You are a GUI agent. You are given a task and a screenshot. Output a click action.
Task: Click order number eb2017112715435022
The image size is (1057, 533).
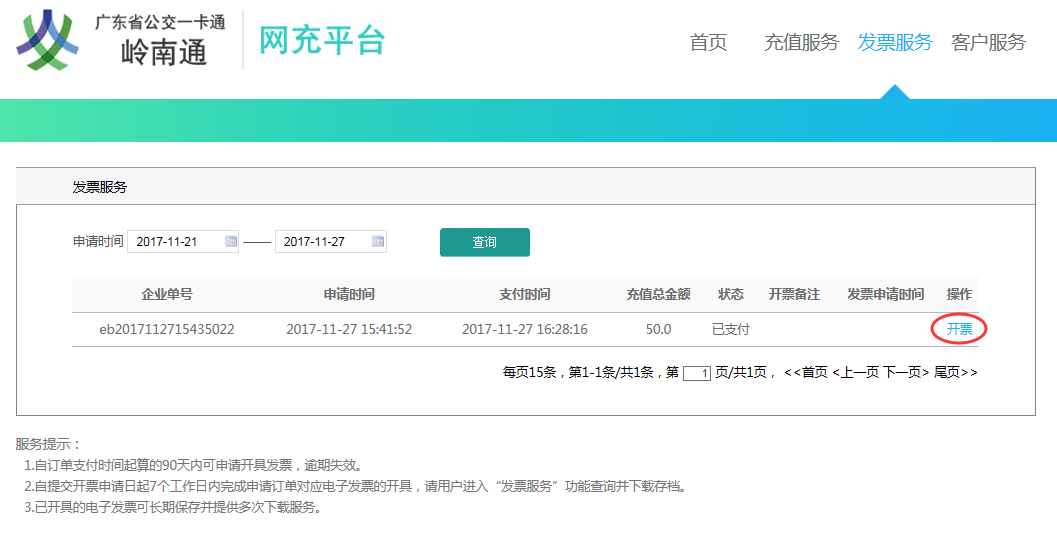point(167,330)
